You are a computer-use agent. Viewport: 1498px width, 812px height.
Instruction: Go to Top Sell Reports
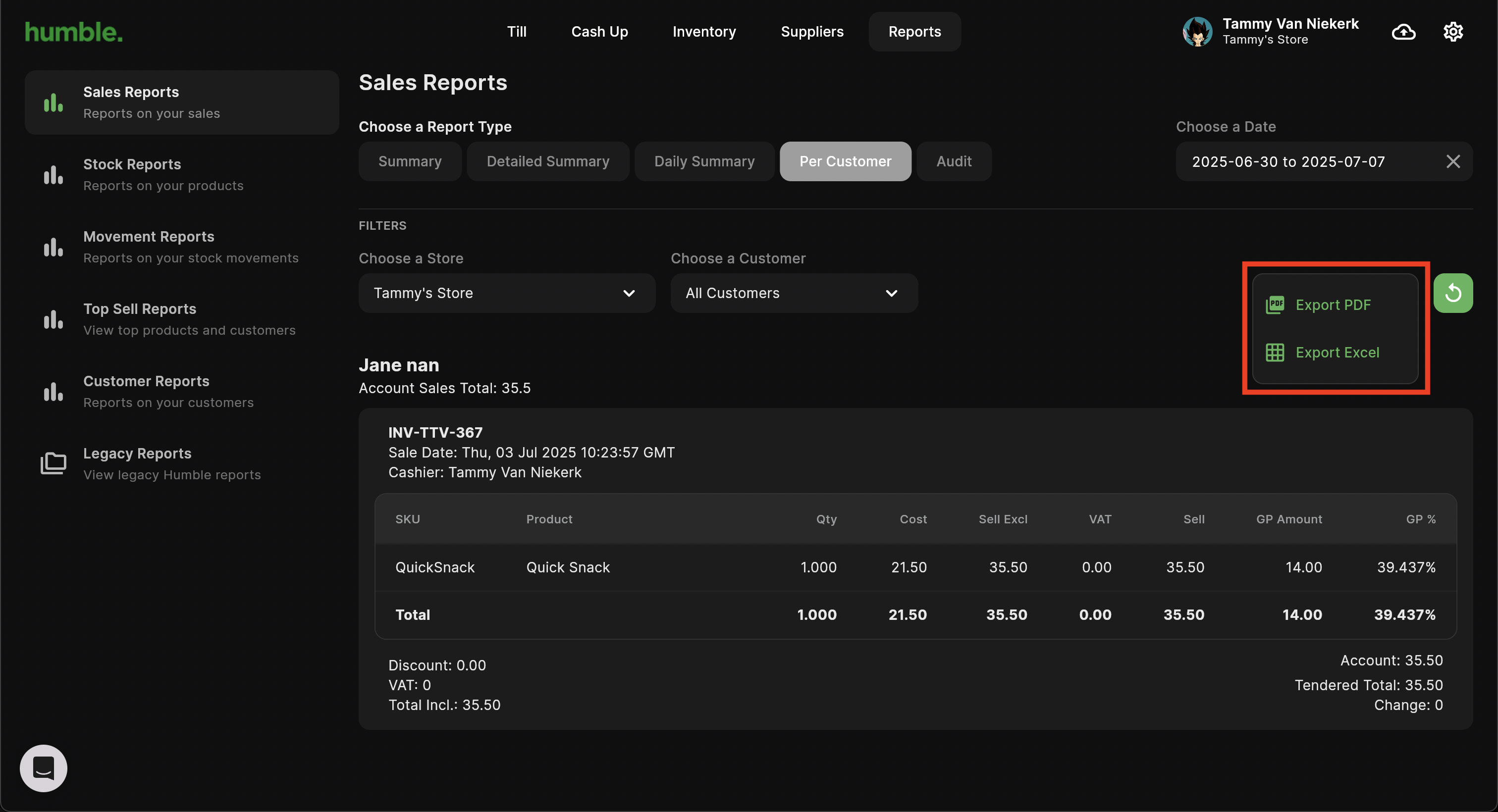[x=181, y=319]
